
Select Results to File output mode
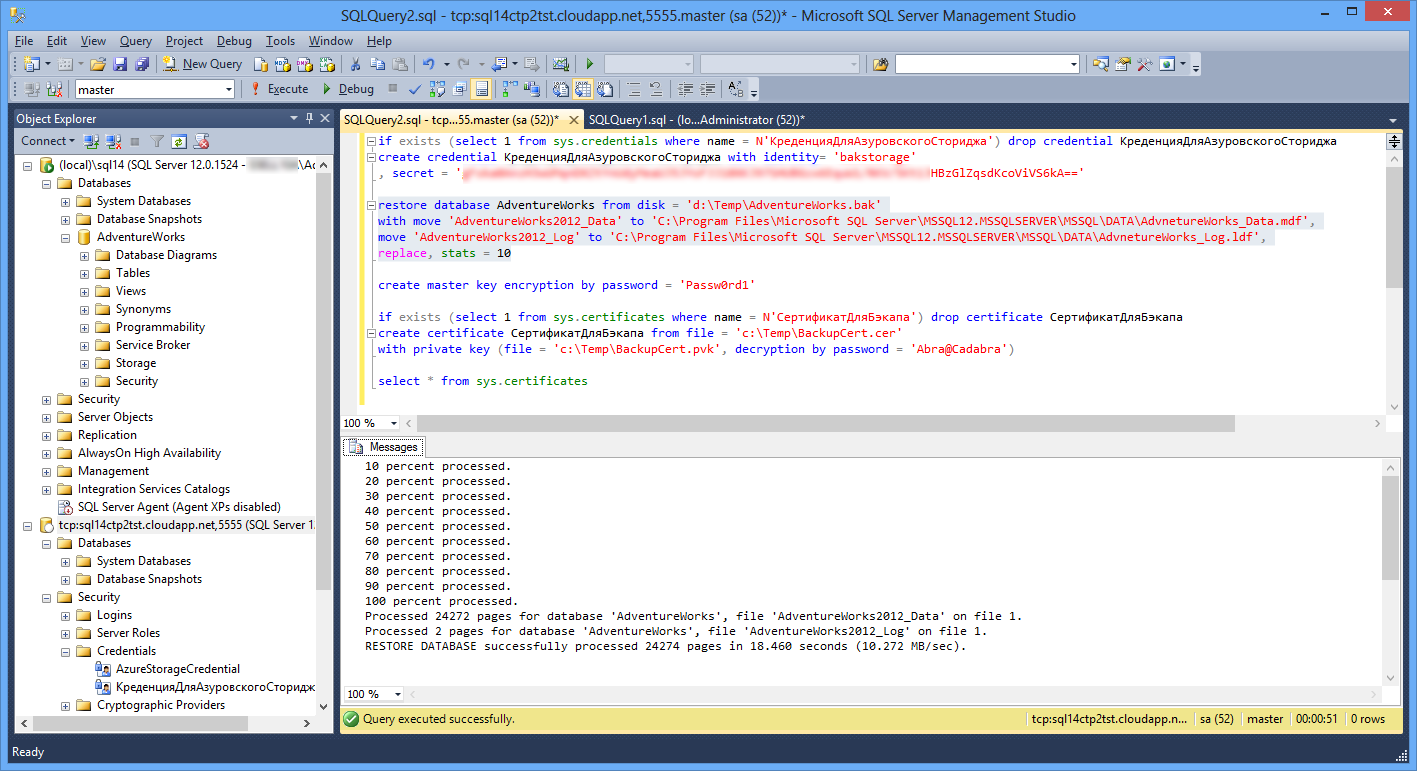pos(604,89)
